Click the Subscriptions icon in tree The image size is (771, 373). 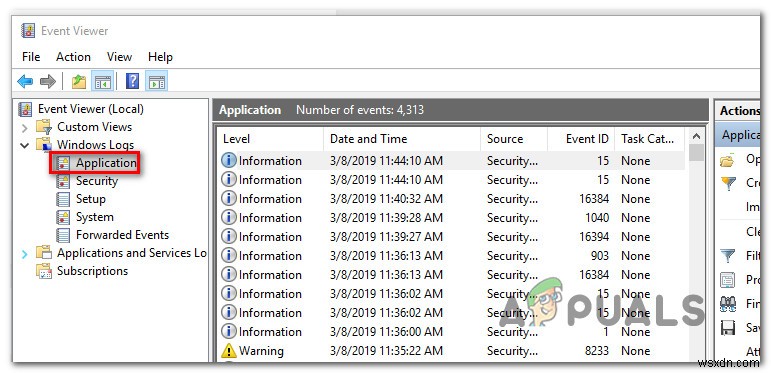(x=44, y=271)
